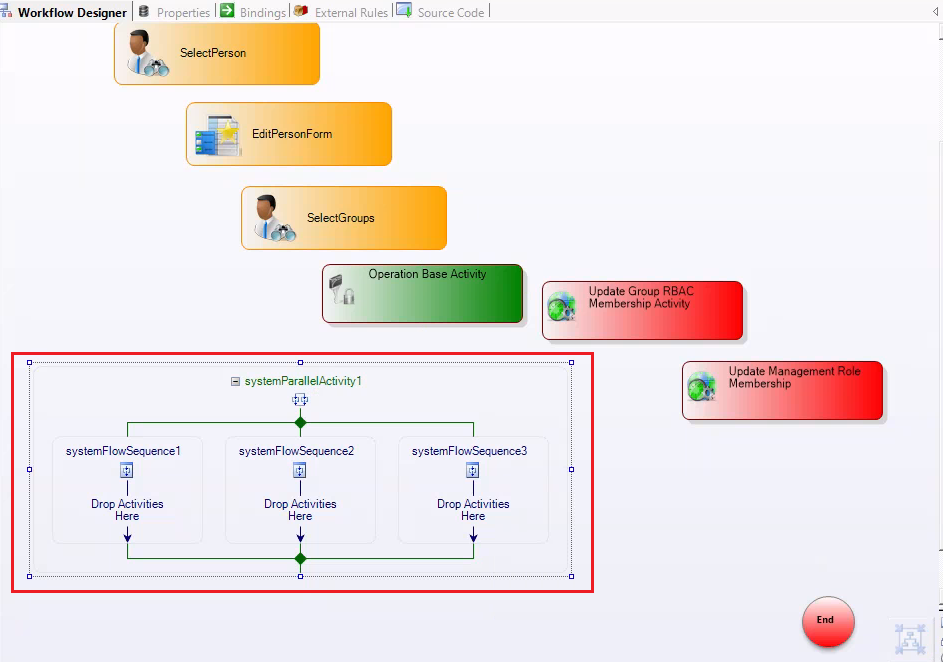The width and height of the screenshot is (943, 662).
Task: Click the top green diamond split connector
Action: click(301, 423)
